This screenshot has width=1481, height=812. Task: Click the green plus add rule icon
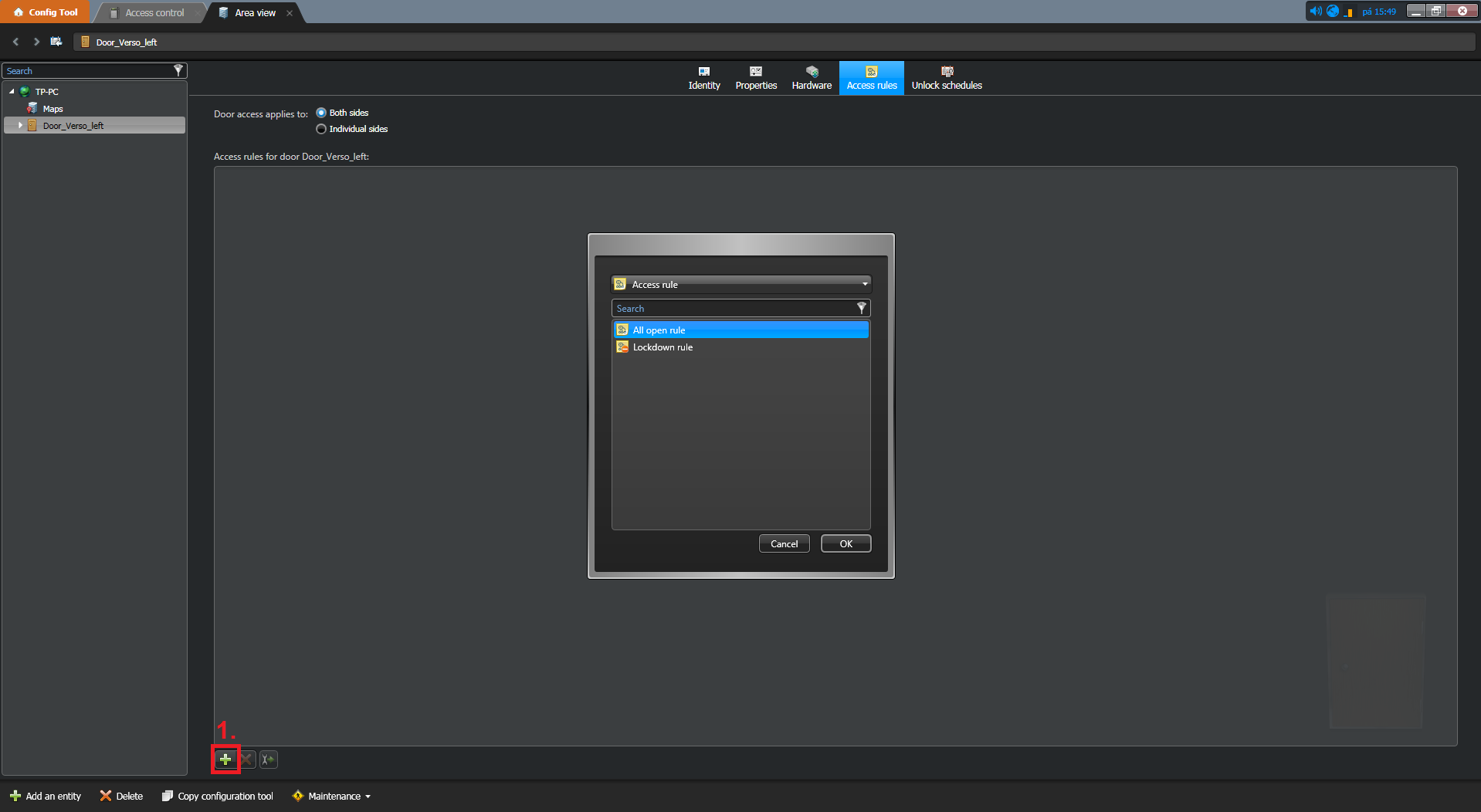225,760
